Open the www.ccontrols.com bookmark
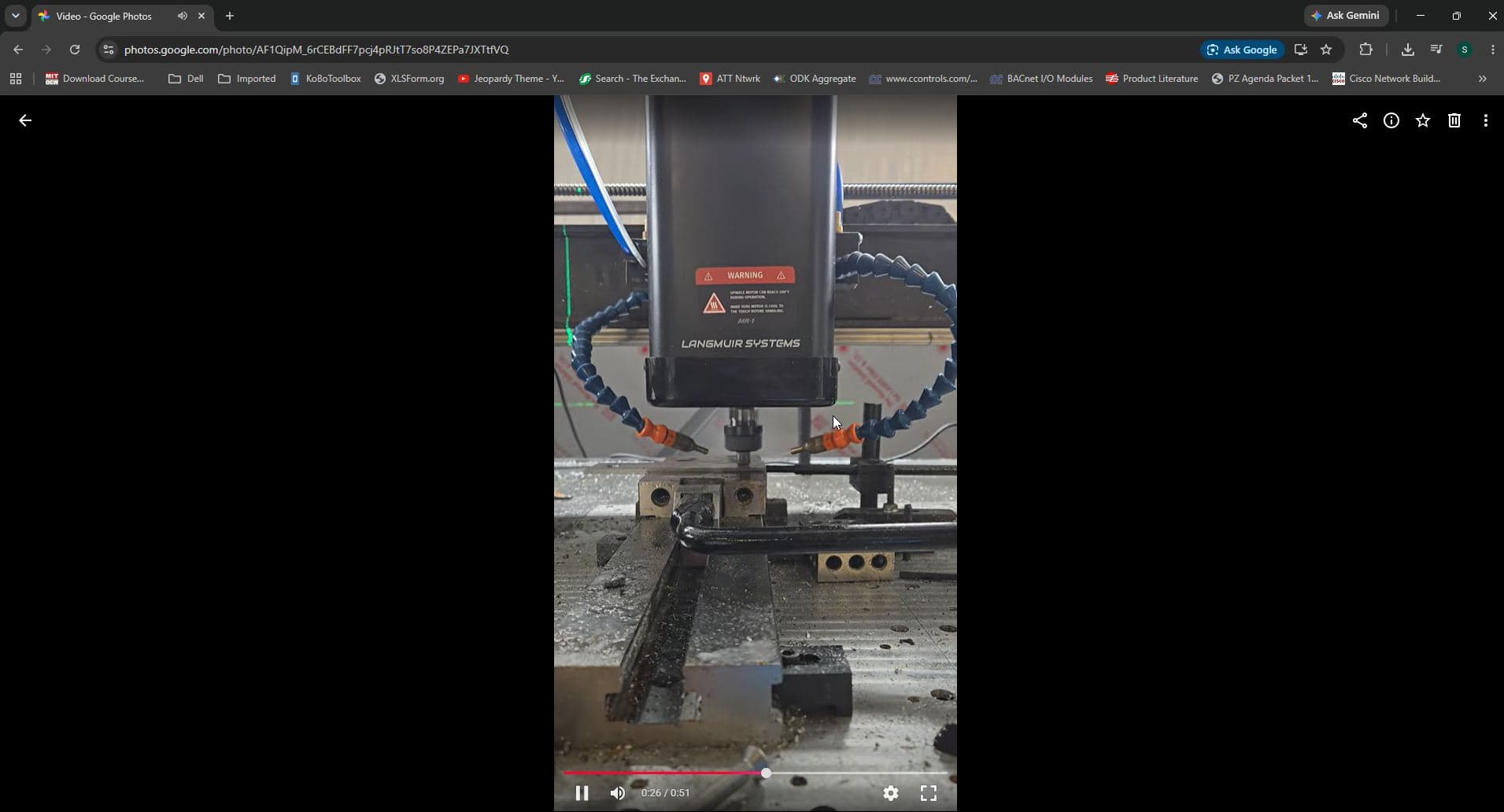 [x=922, y=79]
